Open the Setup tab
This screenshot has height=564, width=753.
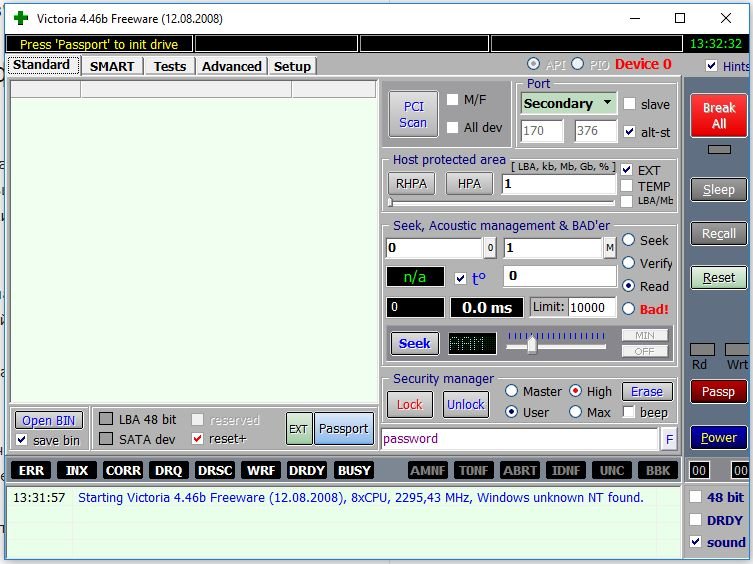tap(292, 66)
